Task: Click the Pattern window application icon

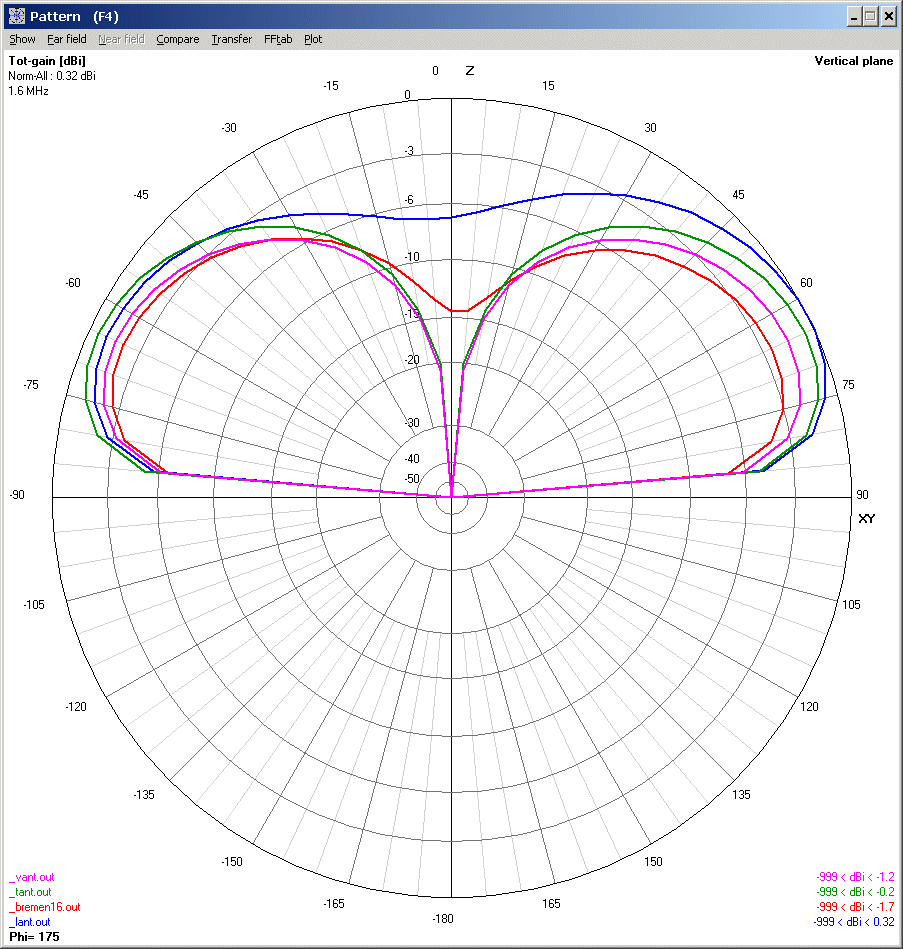Action: point(16,16)
